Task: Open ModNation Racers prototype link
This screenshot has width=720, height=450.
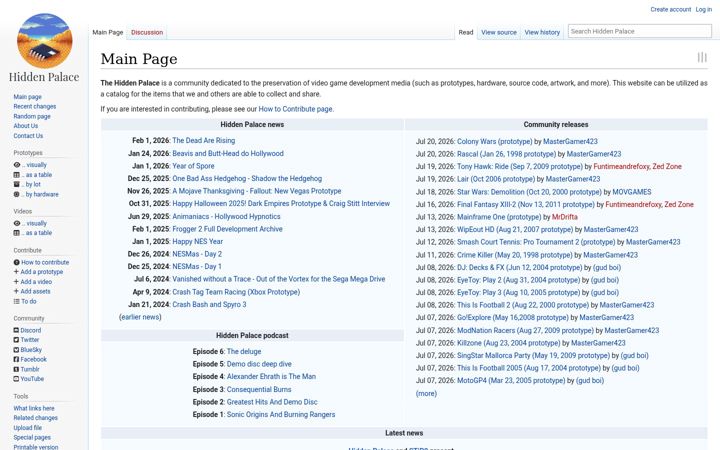Action: click(x=525, y=330)
